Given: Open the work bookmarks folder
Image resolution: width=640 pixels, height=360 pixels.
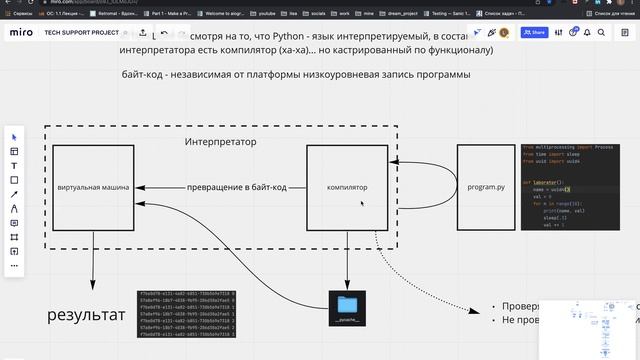Looking at the screenshot, I should click(x=340, y=13).
